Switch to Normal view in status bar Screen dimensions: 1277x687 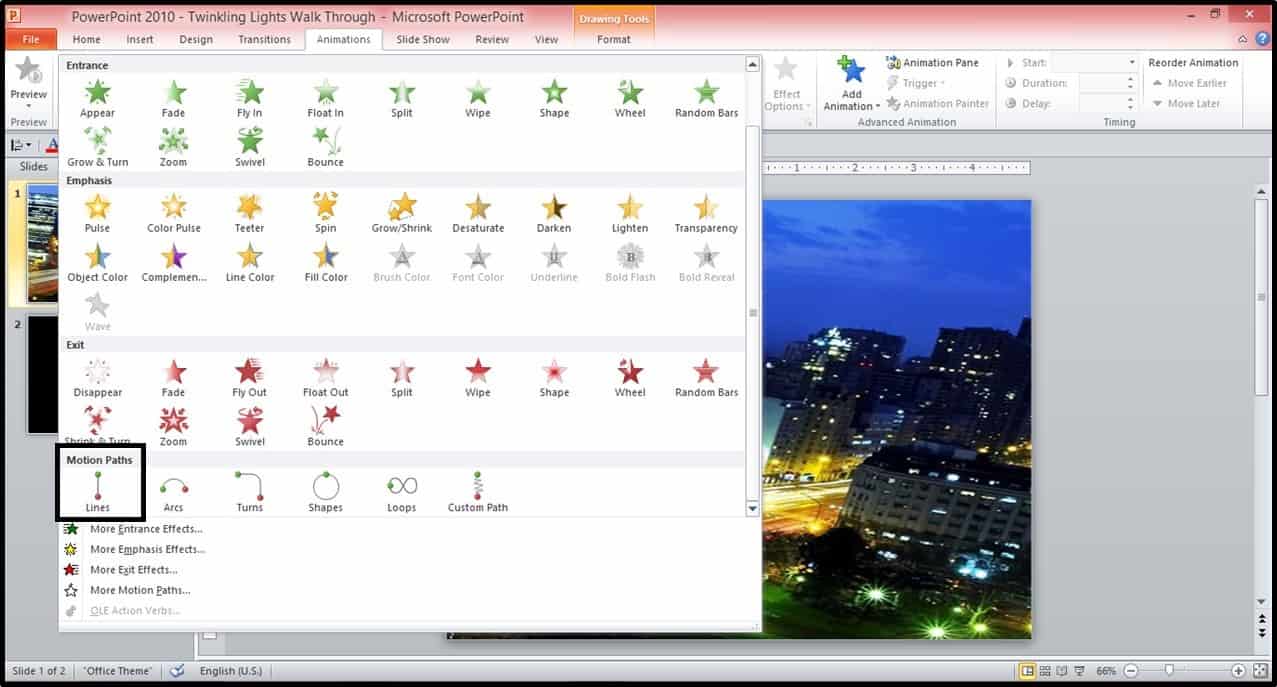[x=1027, y=671]
